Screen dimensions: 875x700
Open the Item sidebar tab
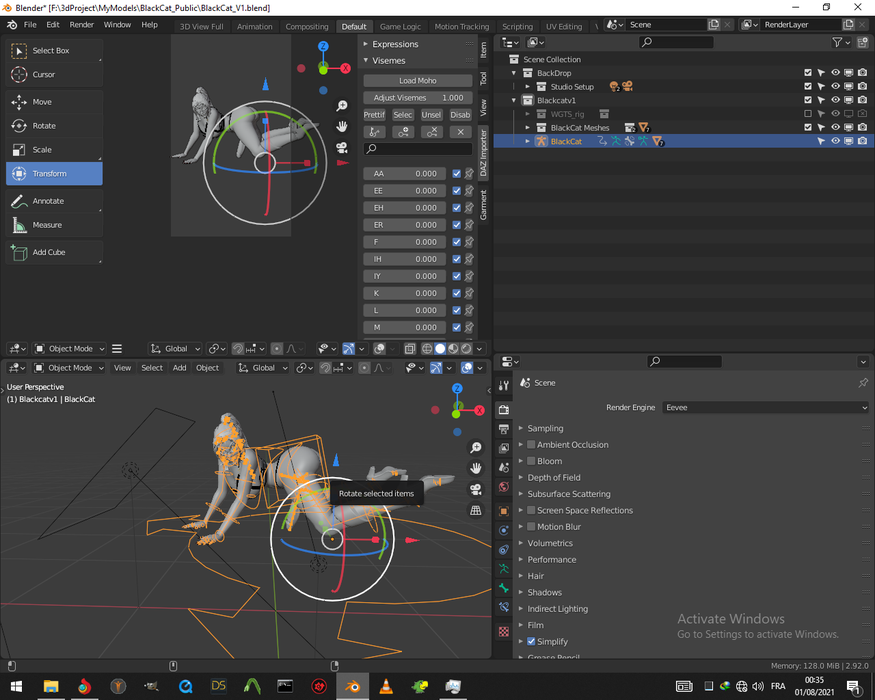point(483,51)
